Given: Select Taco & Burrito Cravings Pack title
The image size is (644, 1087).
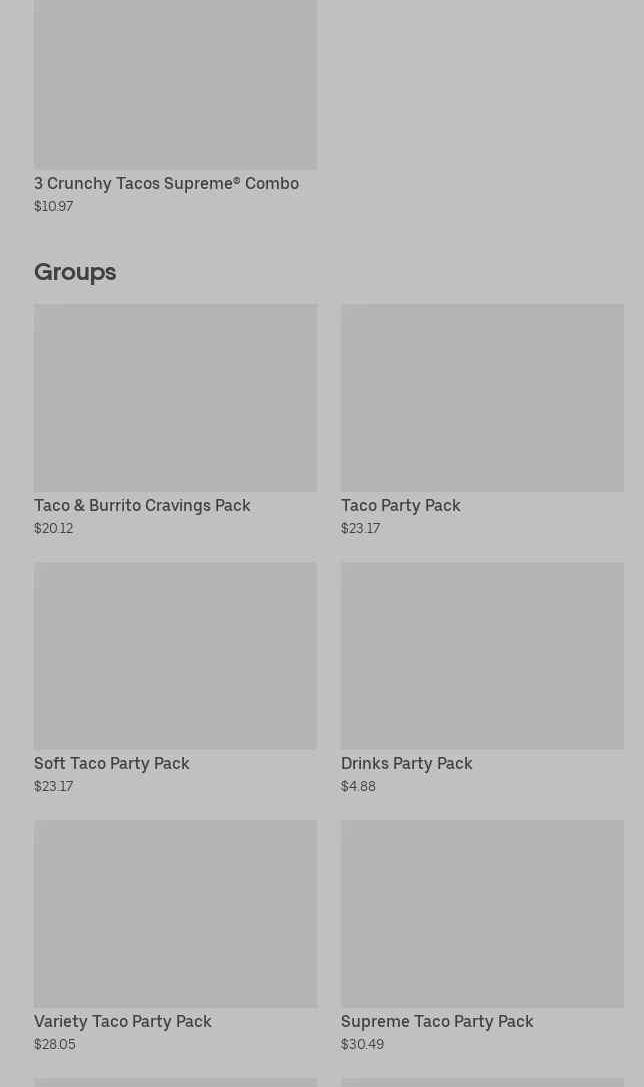Looking at the screenshot, I should (x=142, y=505).
